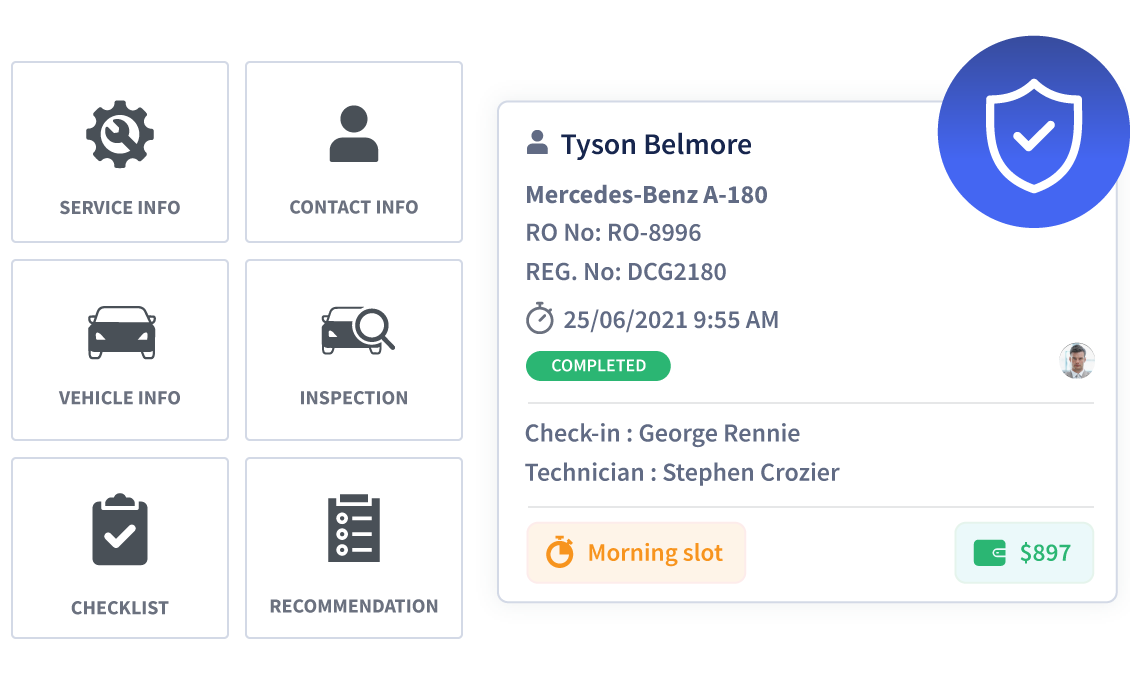Click the Morning slot button

pos(637,553)
